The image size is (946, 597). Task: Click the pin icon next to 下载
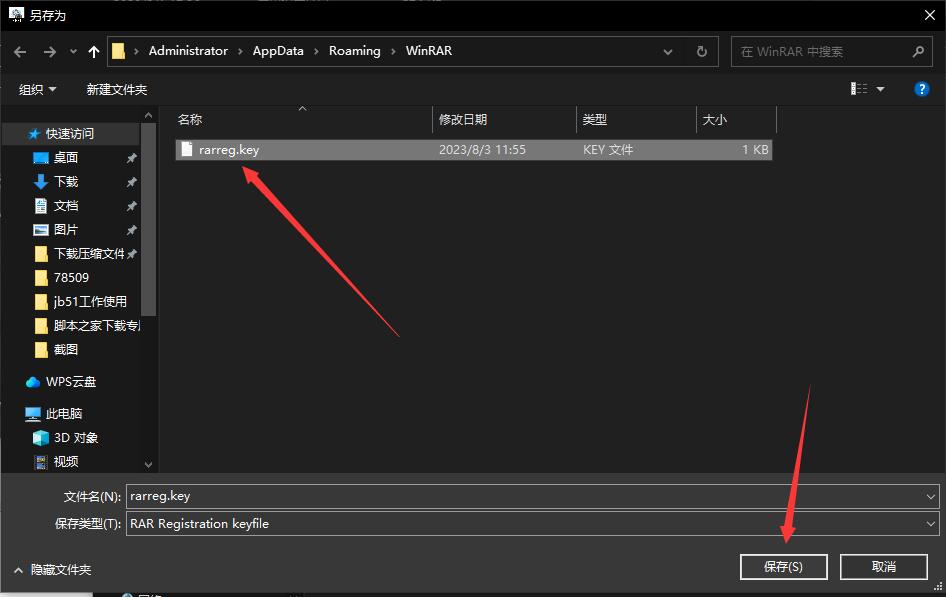coord(132,182)
